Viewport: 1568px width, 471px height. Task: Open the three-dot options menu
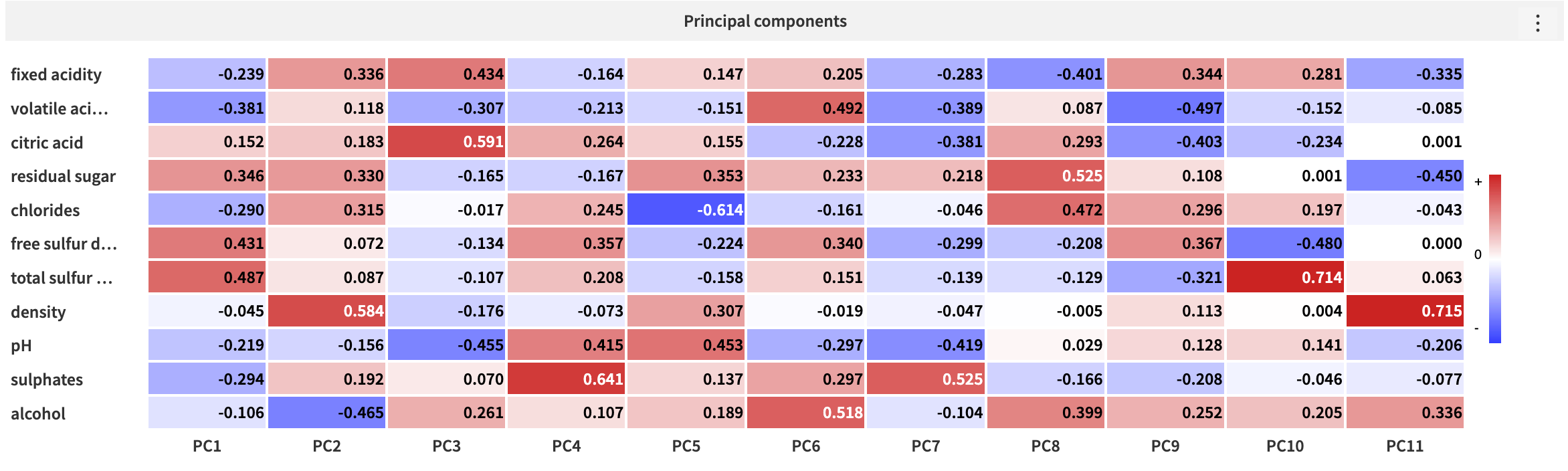pyautogui.click(x=1537, y=21)
